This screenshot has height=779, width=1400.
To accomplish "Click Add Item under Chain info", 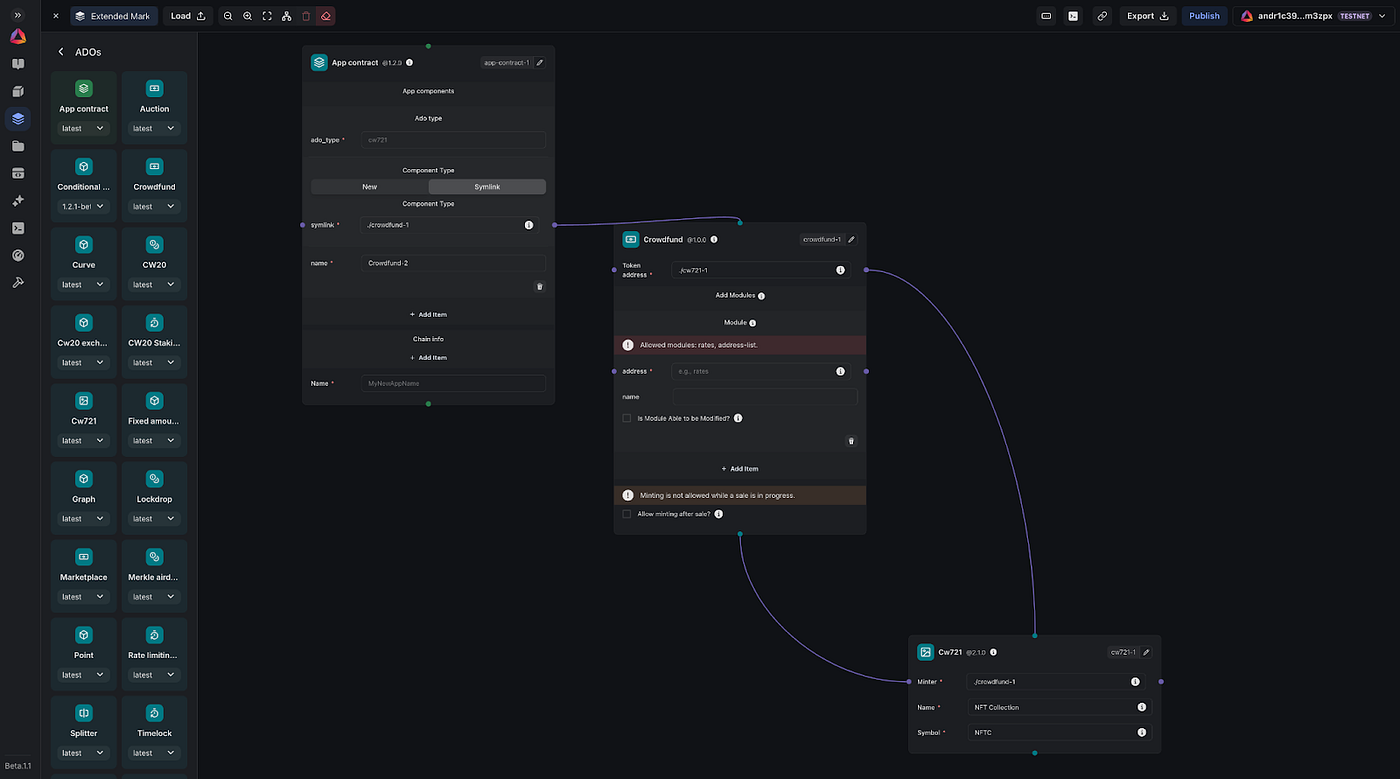I will [x=428, y=357].
